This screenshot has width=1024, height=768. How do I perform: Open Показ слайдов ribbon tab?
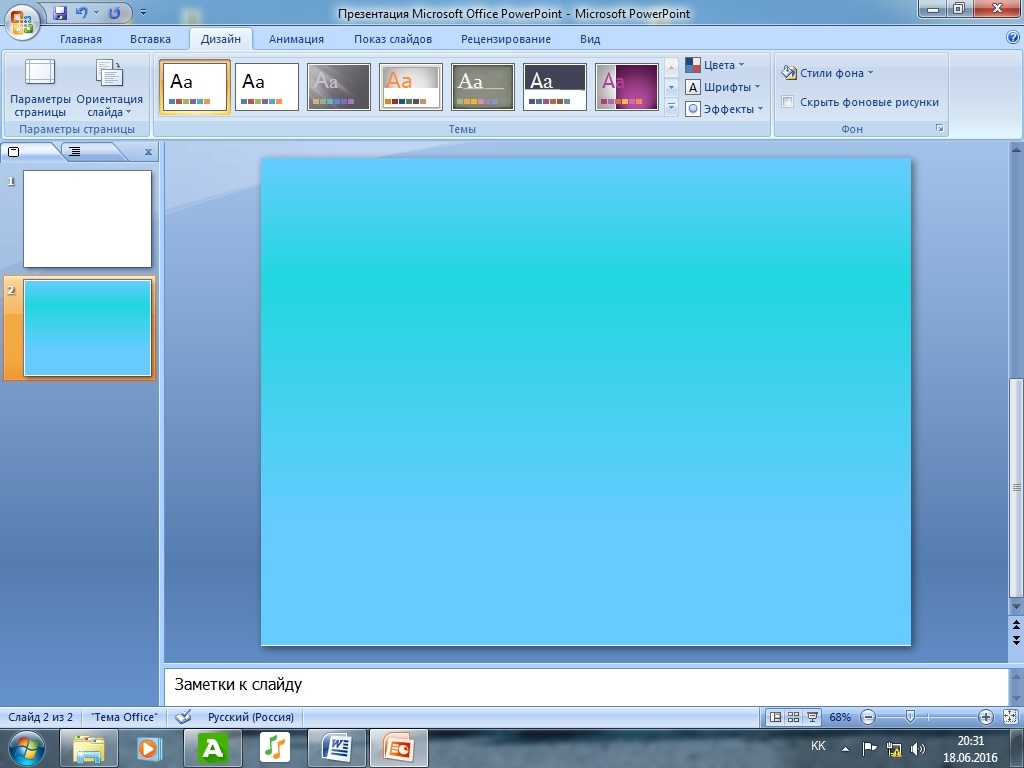tap(393, 39)
